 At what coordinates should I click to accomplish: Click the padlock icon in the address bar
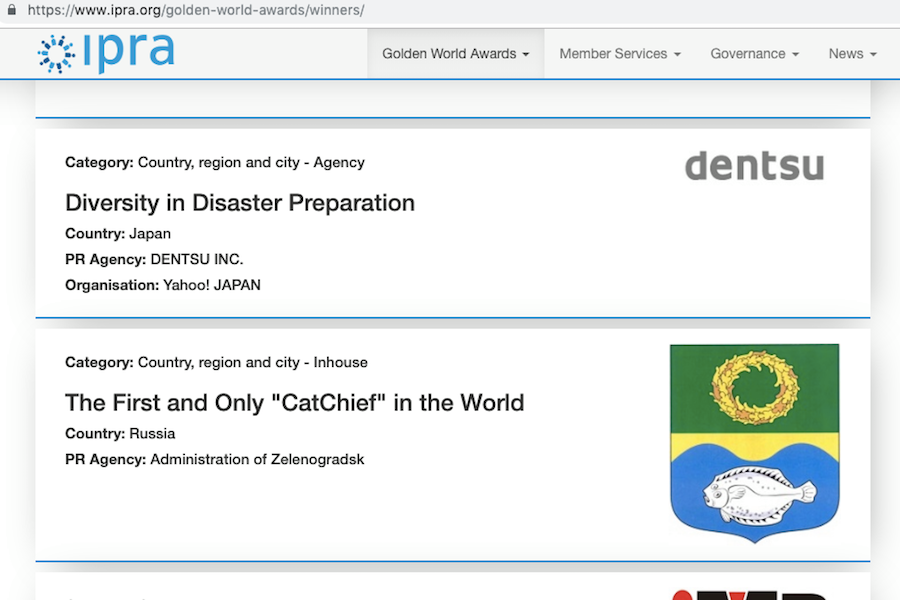coord(11,10)
